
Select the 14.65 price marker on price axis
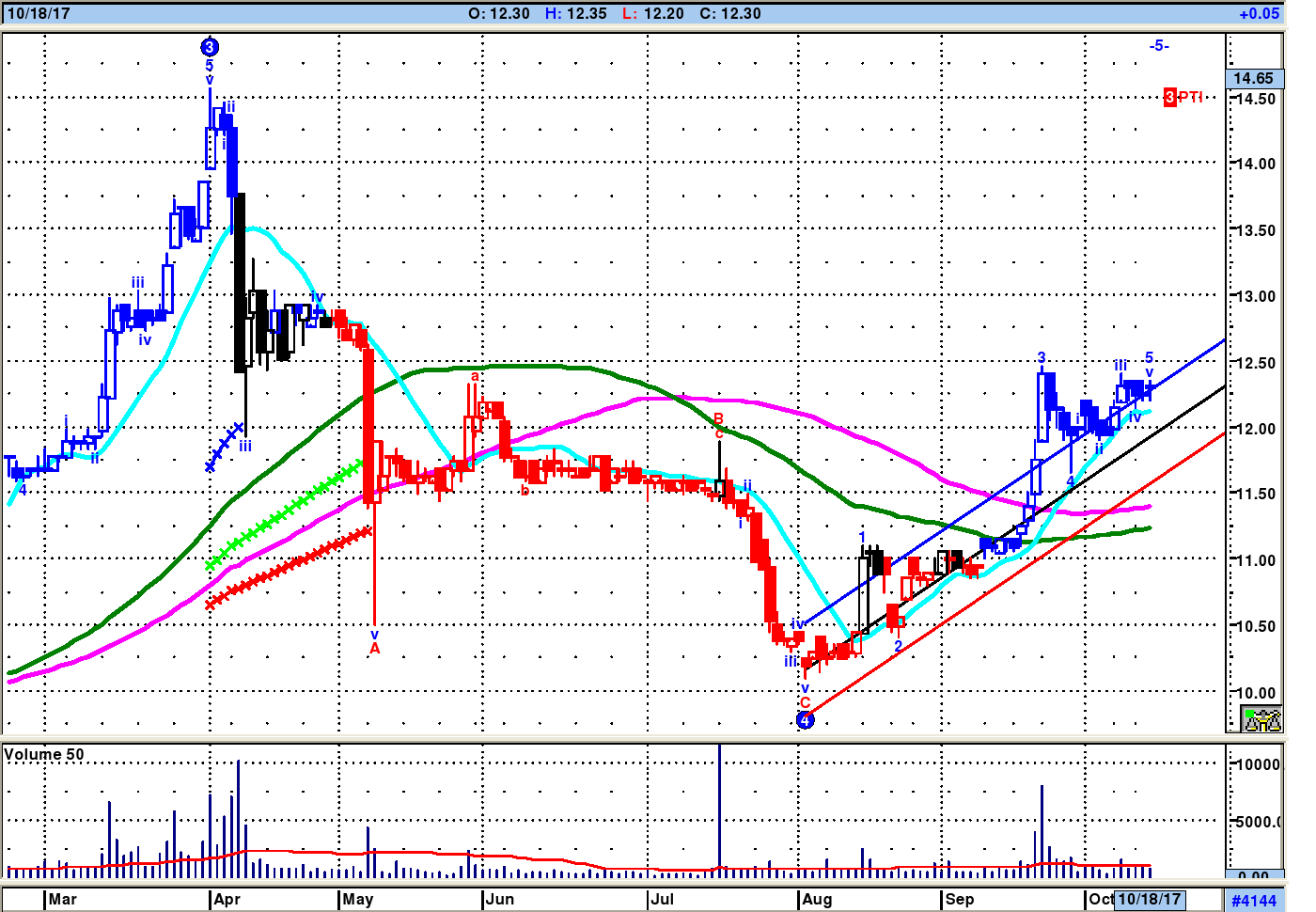(1253, 78)
